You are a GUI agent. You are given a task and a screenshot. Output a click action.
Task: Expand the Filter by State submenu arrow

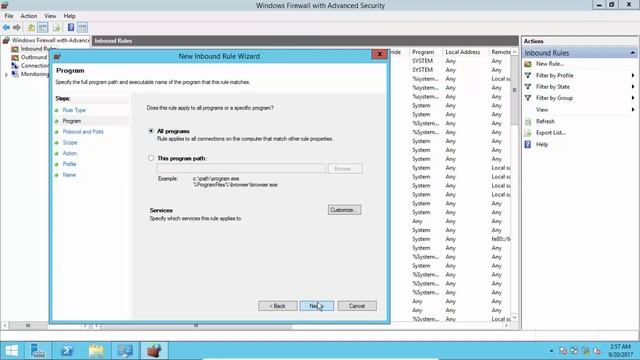[633, 87]
